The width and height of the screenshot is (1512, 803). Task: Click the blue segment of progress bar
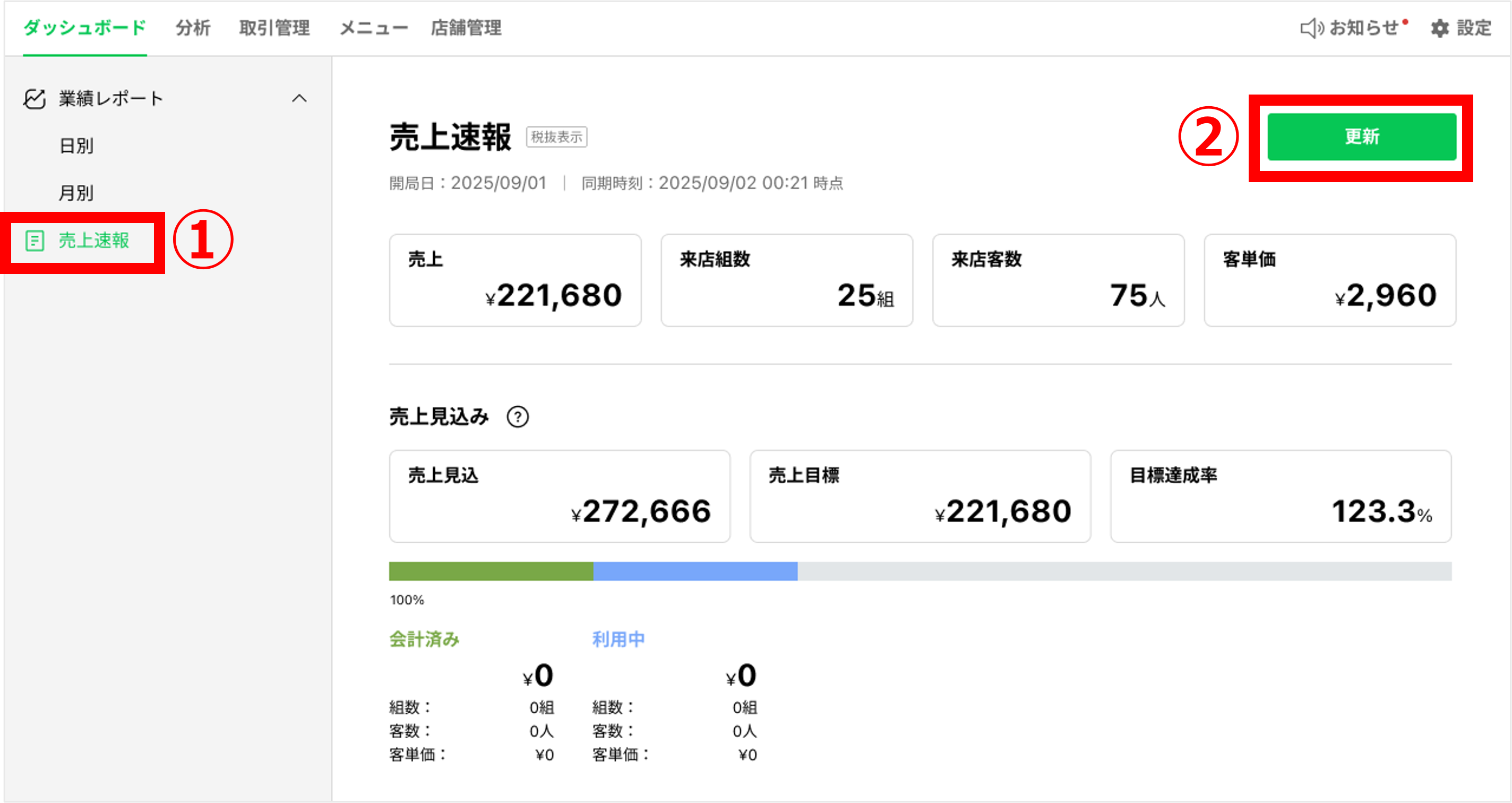click(x=695, y=571)
